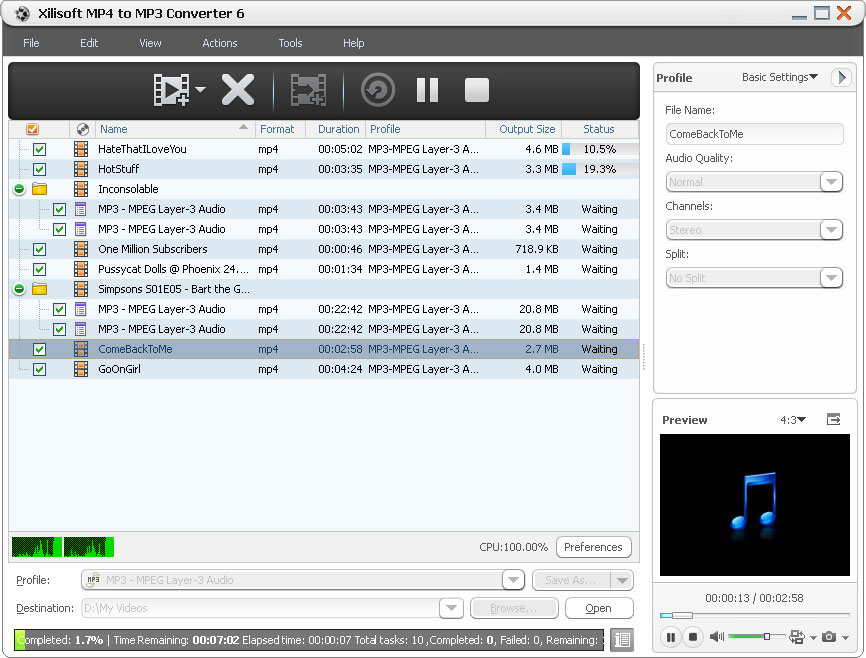
Task: Click the red X delete icon
Action: [237, 91]
